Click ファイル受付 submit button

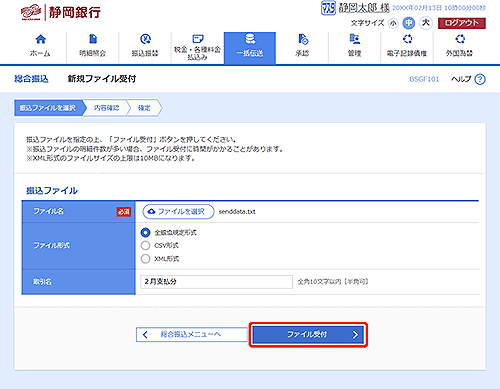[x=308, y=335]
